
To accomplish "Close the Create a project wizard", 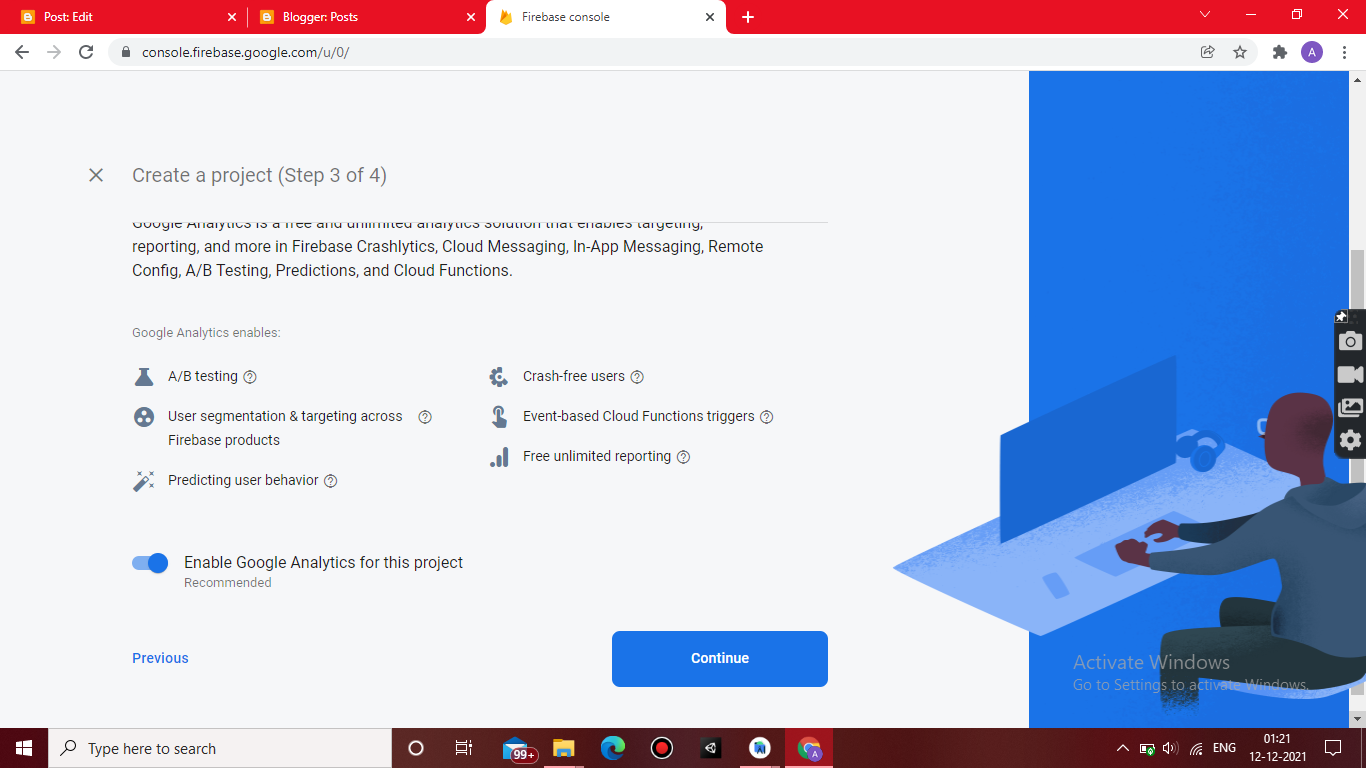I will pyautogui.click(x=96, y=175).
